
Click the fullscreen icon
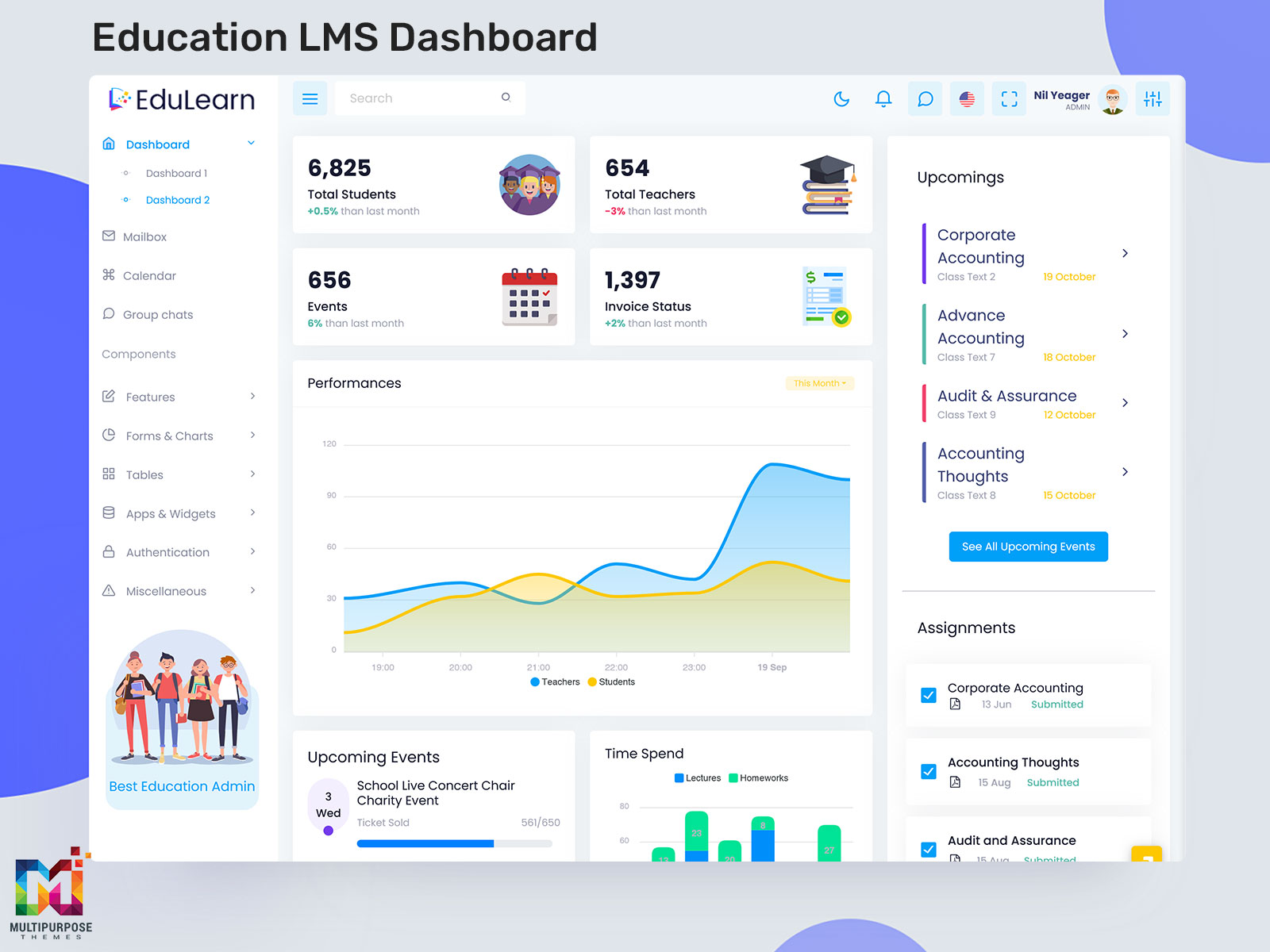1009,99
